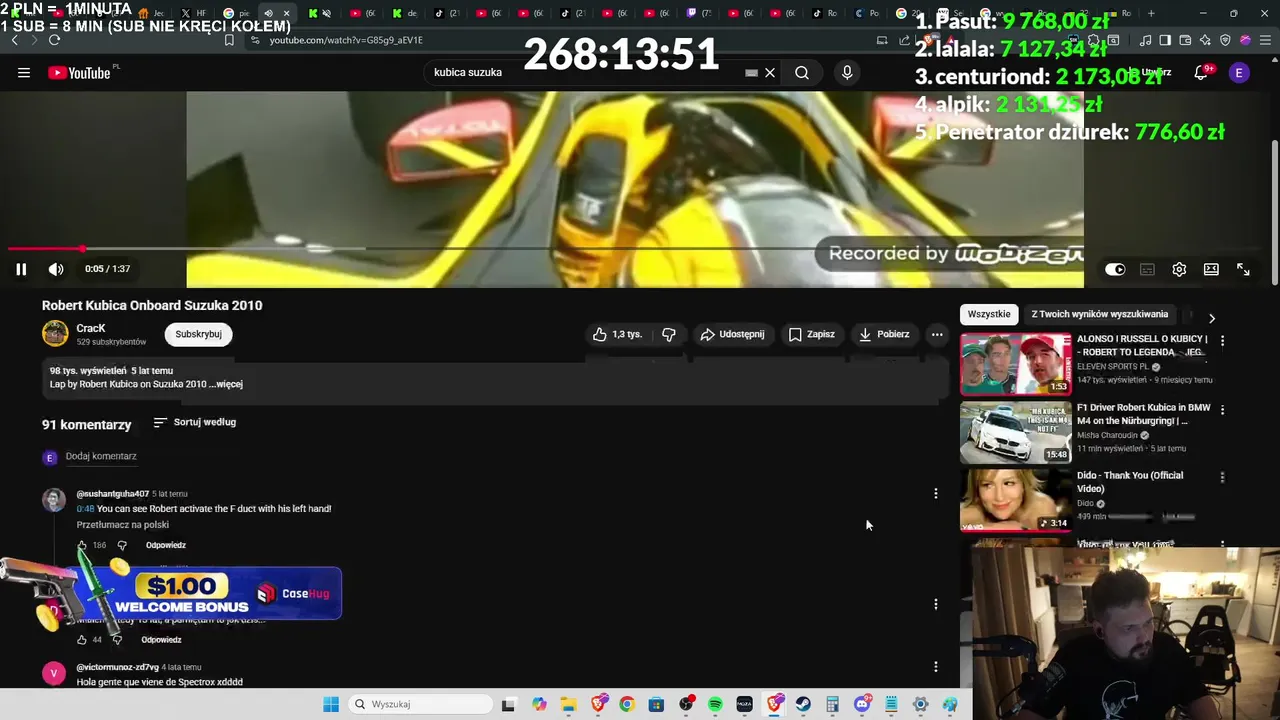Image resolution: width=1280 pixels, height=720 pixels.
Task: Download the video via Pobierz
Action: tap(884, 334)
